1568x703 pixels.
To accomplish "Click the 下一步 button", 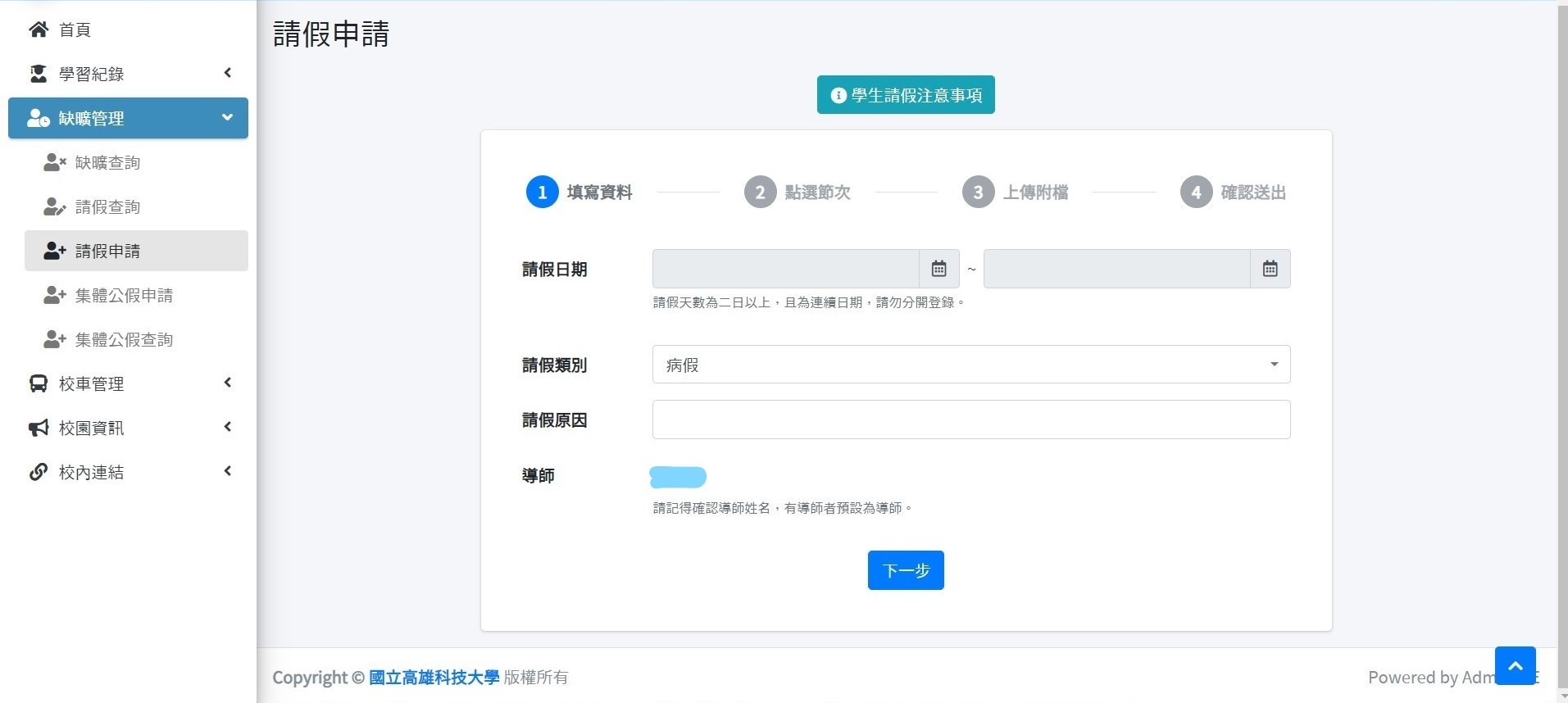I will click(x=906, y=570).
